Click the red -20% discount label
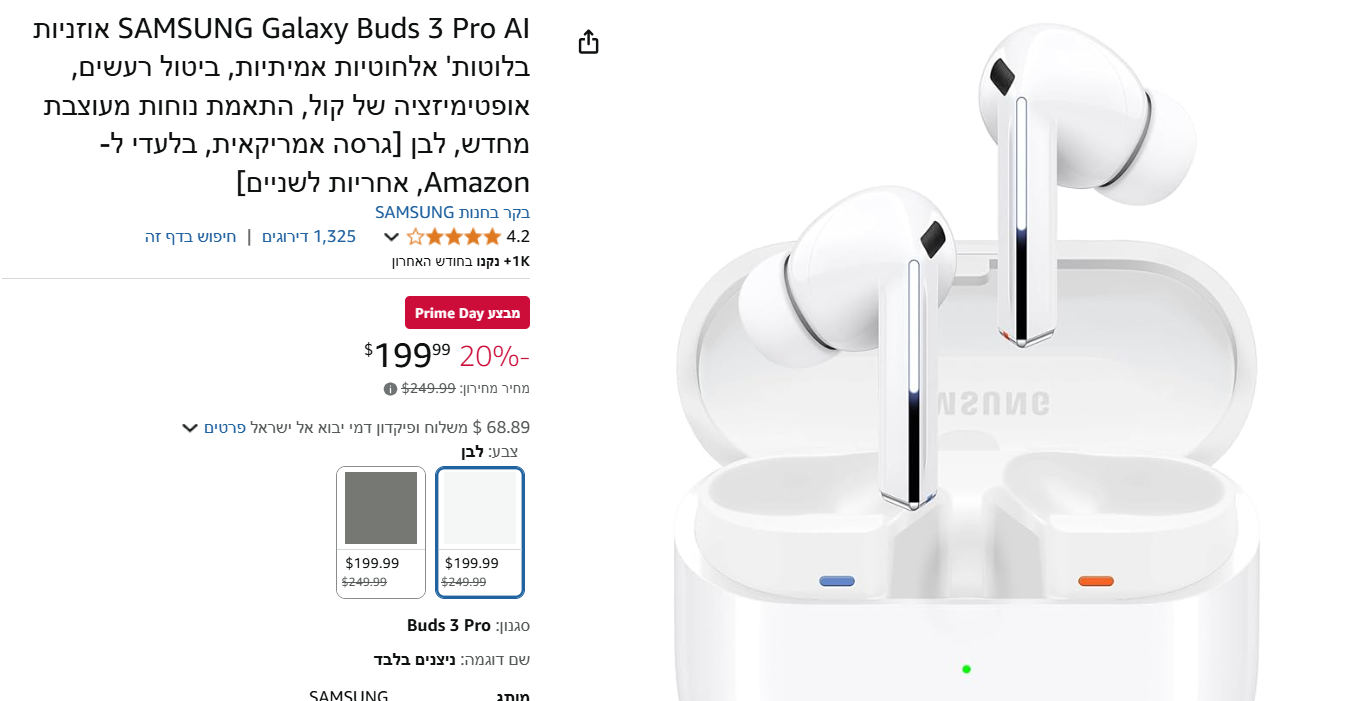 click(x=494, y=355)
